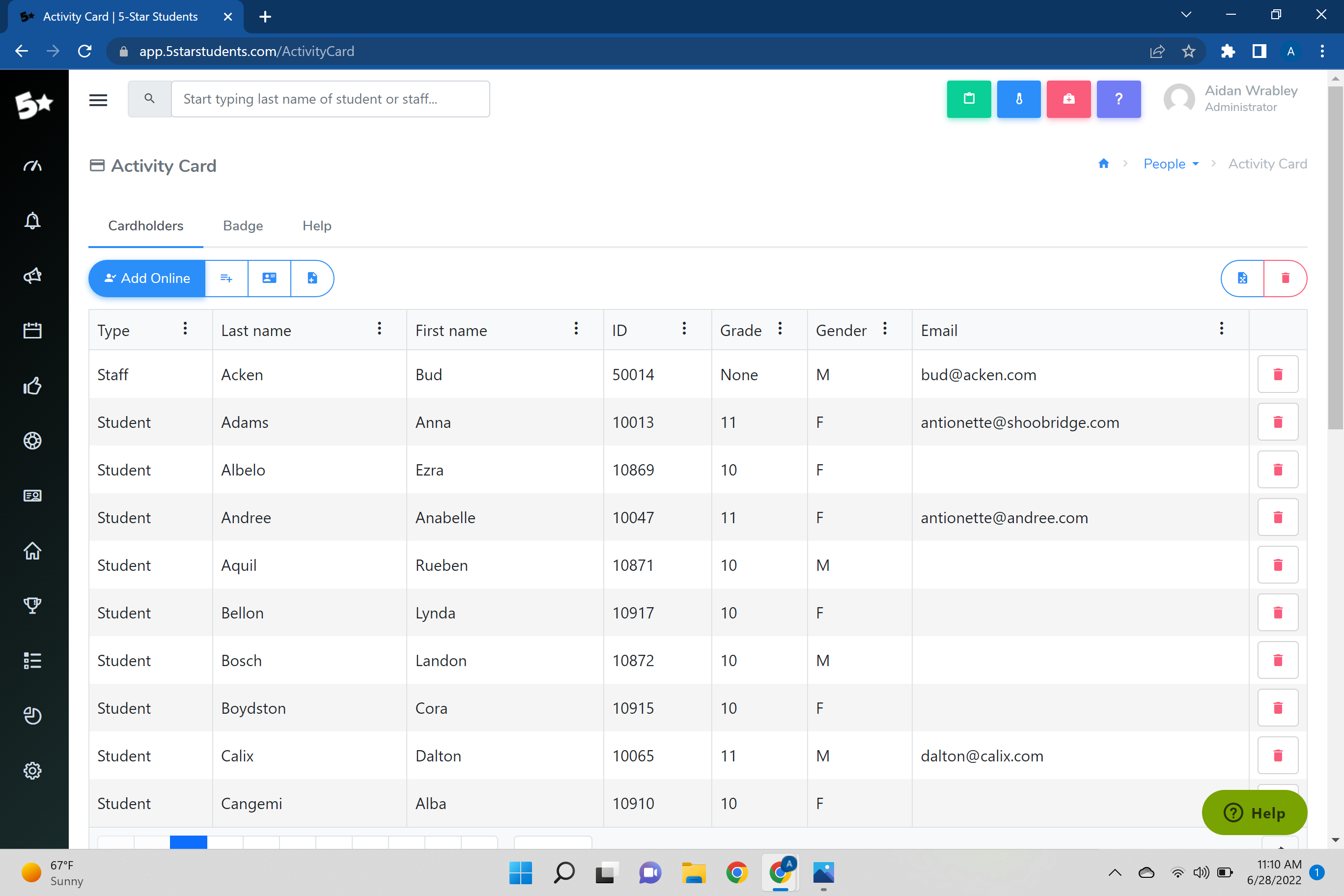Click the purple question mark button

1119,99
